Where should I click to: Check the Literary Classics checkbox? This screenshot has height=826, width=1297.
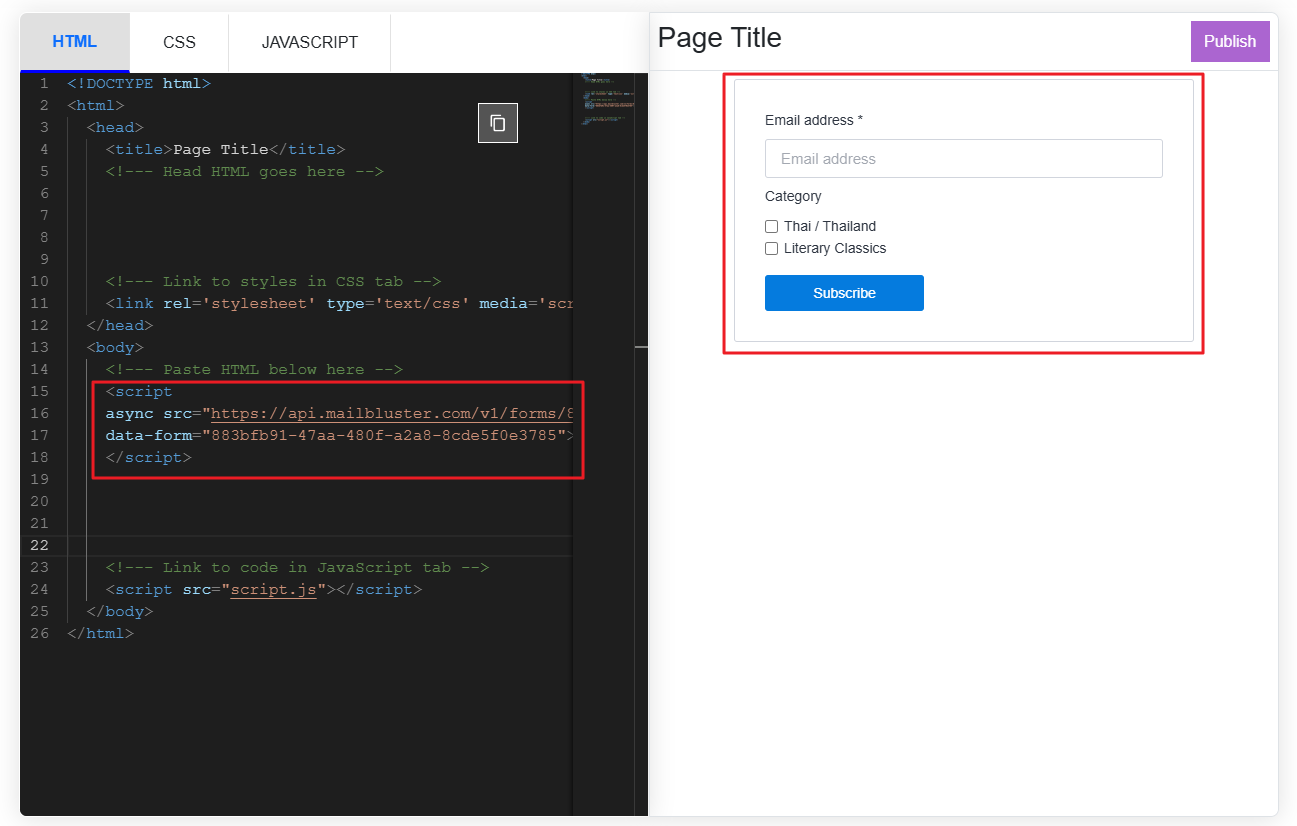771,249
